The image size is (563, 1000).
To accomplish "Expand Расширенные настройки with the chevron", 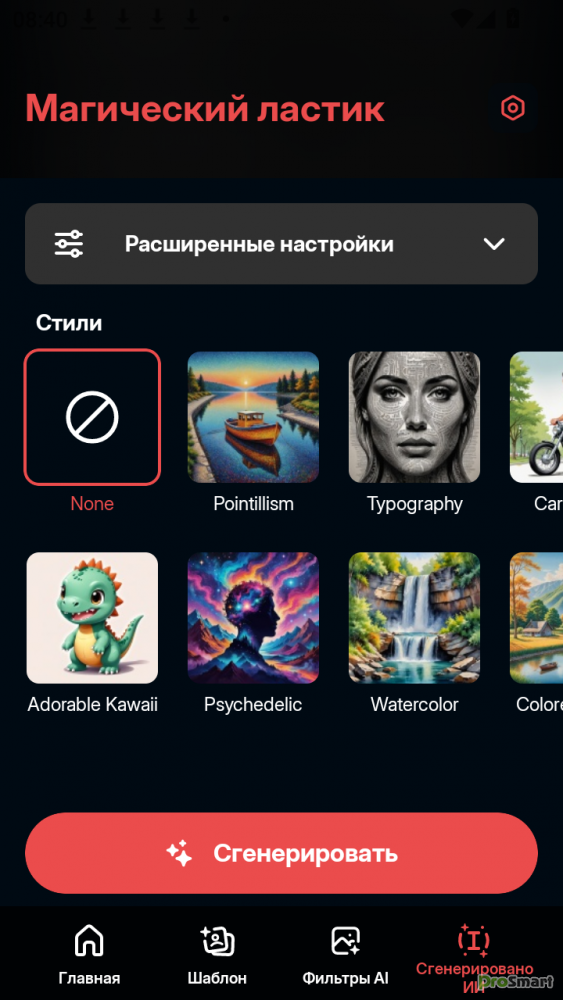I will 494,244.
